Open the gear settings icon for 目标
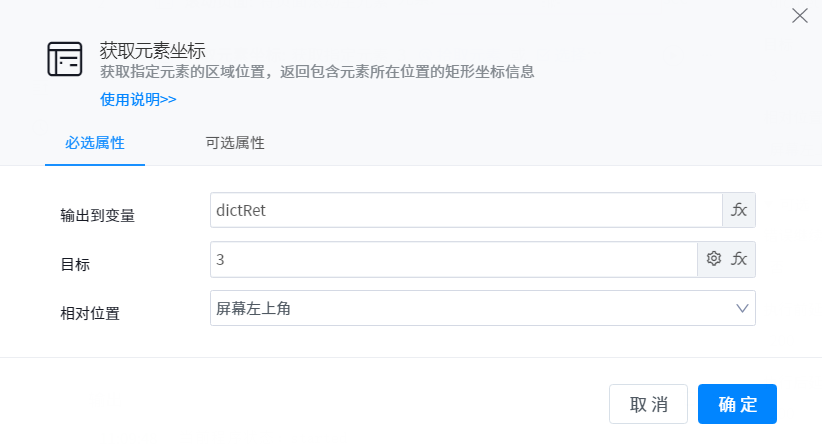This screenshot has width=822, height=444. [x=714, y=259]
